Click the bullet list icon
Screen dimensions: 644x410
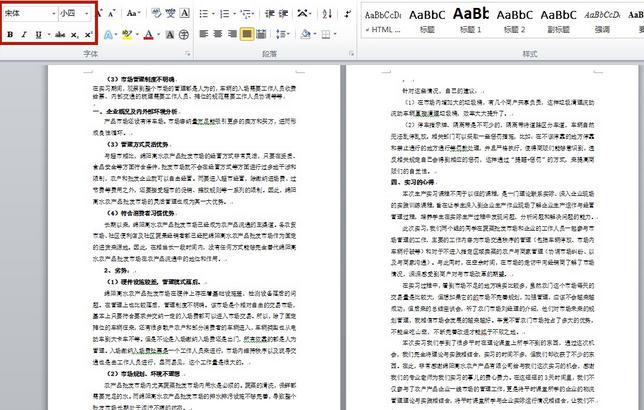203,14
